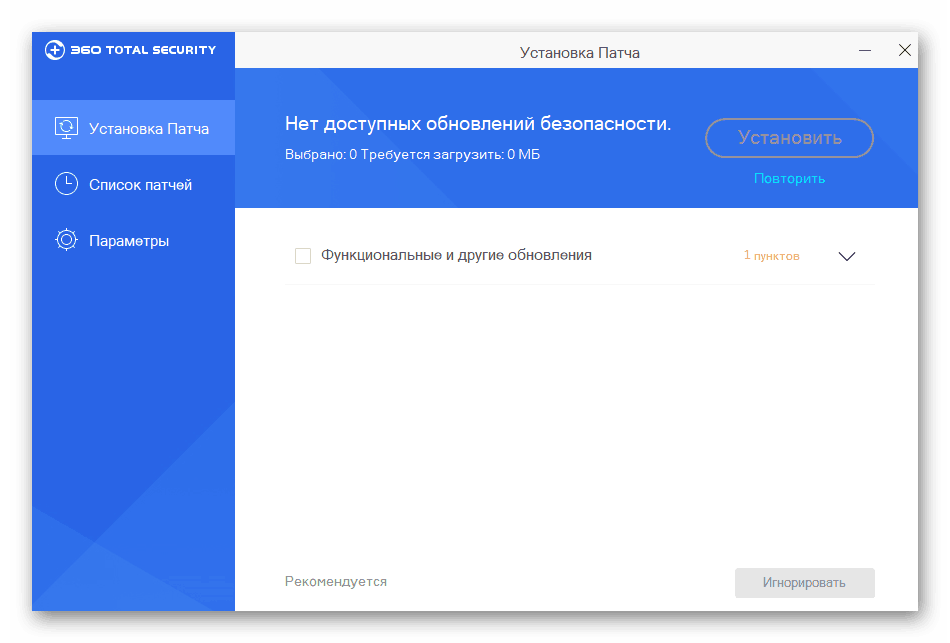Expand the Функциональные и другие обновления group
This screenshot has width=950, height=643.
coord(846,256)
